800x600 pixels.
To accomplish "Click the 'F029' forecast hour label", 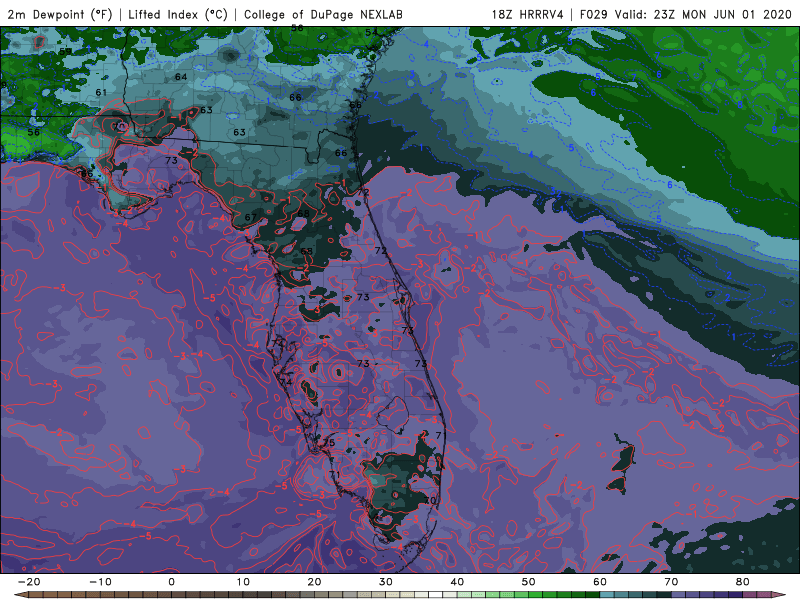I will pos(593,14).
